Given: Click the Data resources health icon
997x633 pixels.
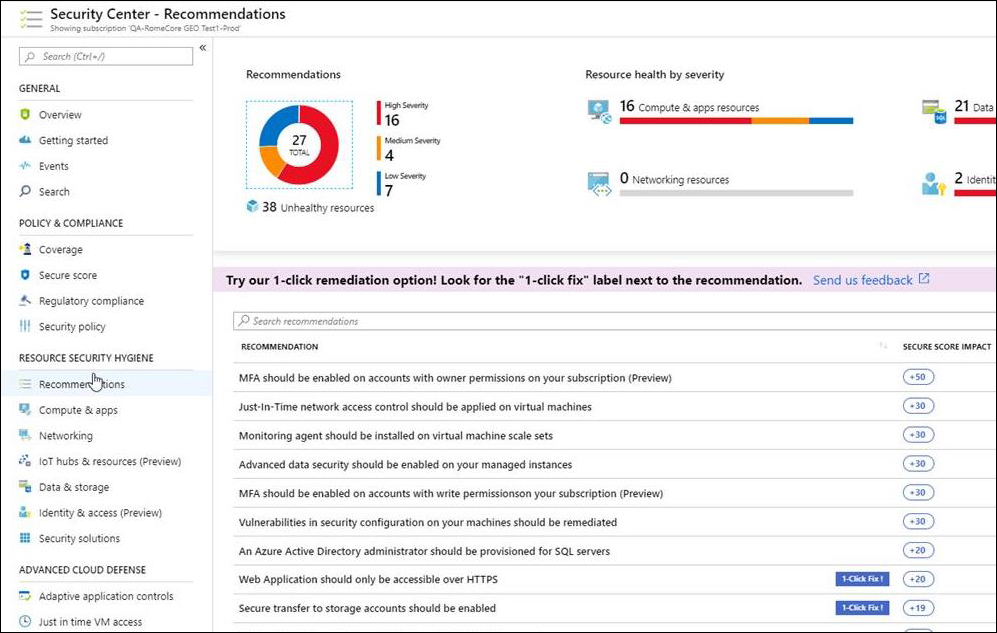Looking at the screenshot, I should click(x=934, y=111).
